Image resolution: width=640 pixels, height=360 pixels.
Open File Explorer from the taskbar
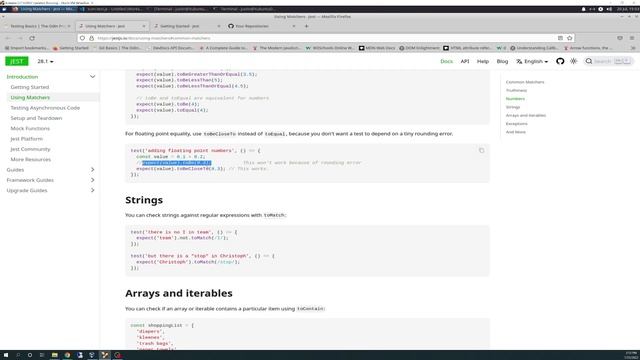(54, 355)
